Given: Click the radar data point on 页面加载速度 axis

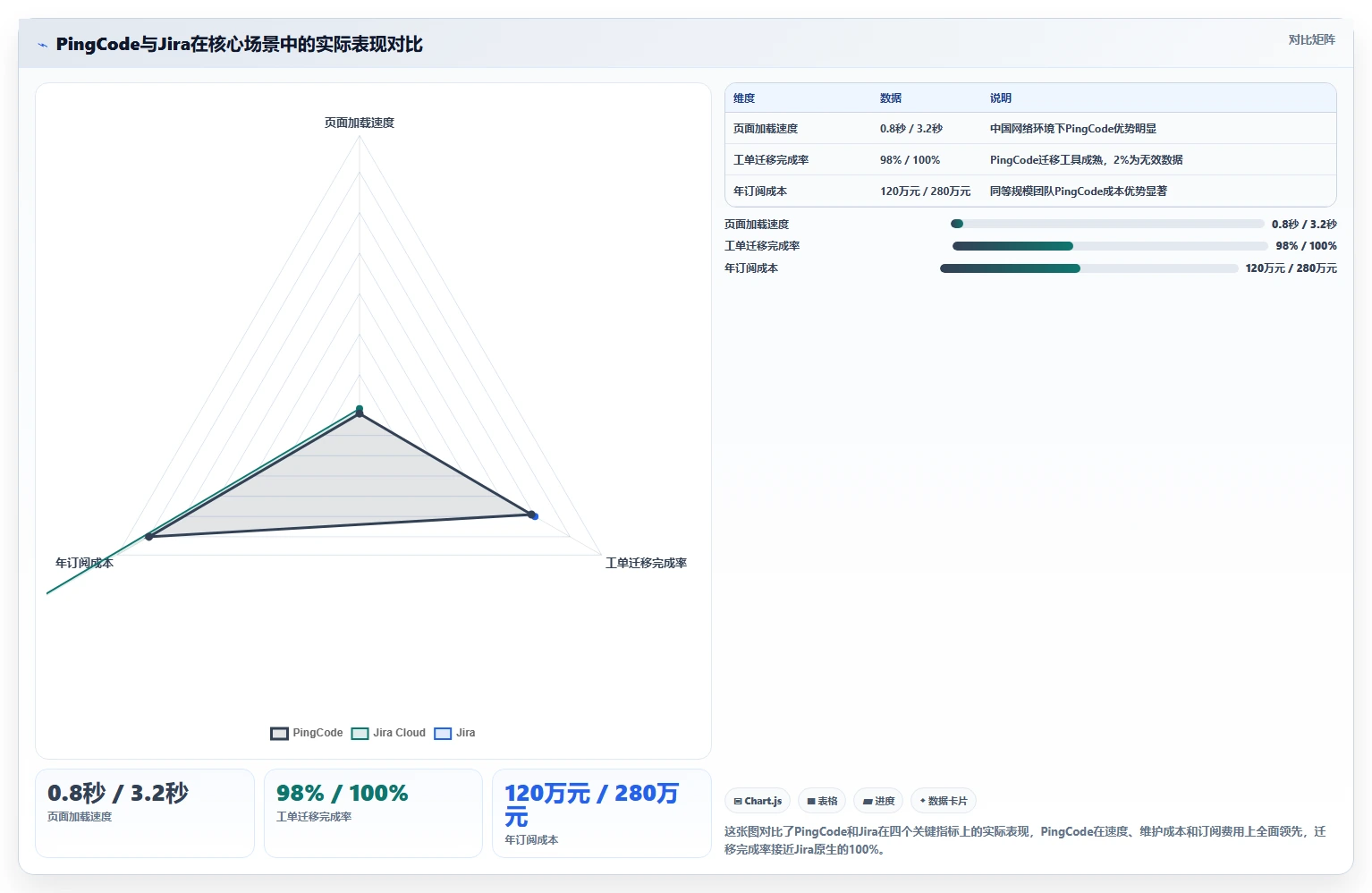Looking at the screenshot, I should pyautogui.click(x=360, y=411).
